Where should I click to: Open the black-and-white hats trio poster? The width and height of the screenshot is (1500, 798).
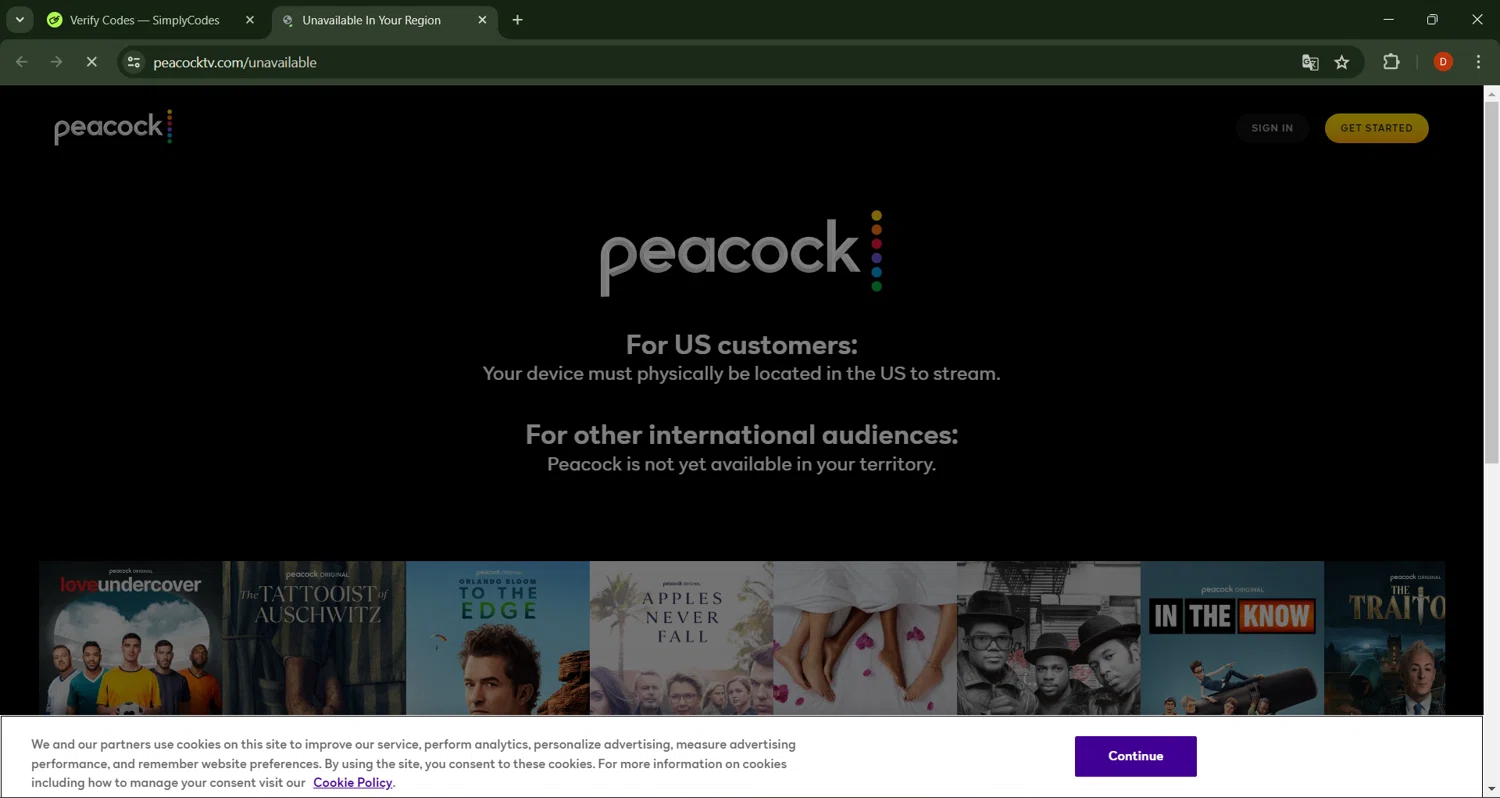pyautogui.click(x=1049, y=638)
